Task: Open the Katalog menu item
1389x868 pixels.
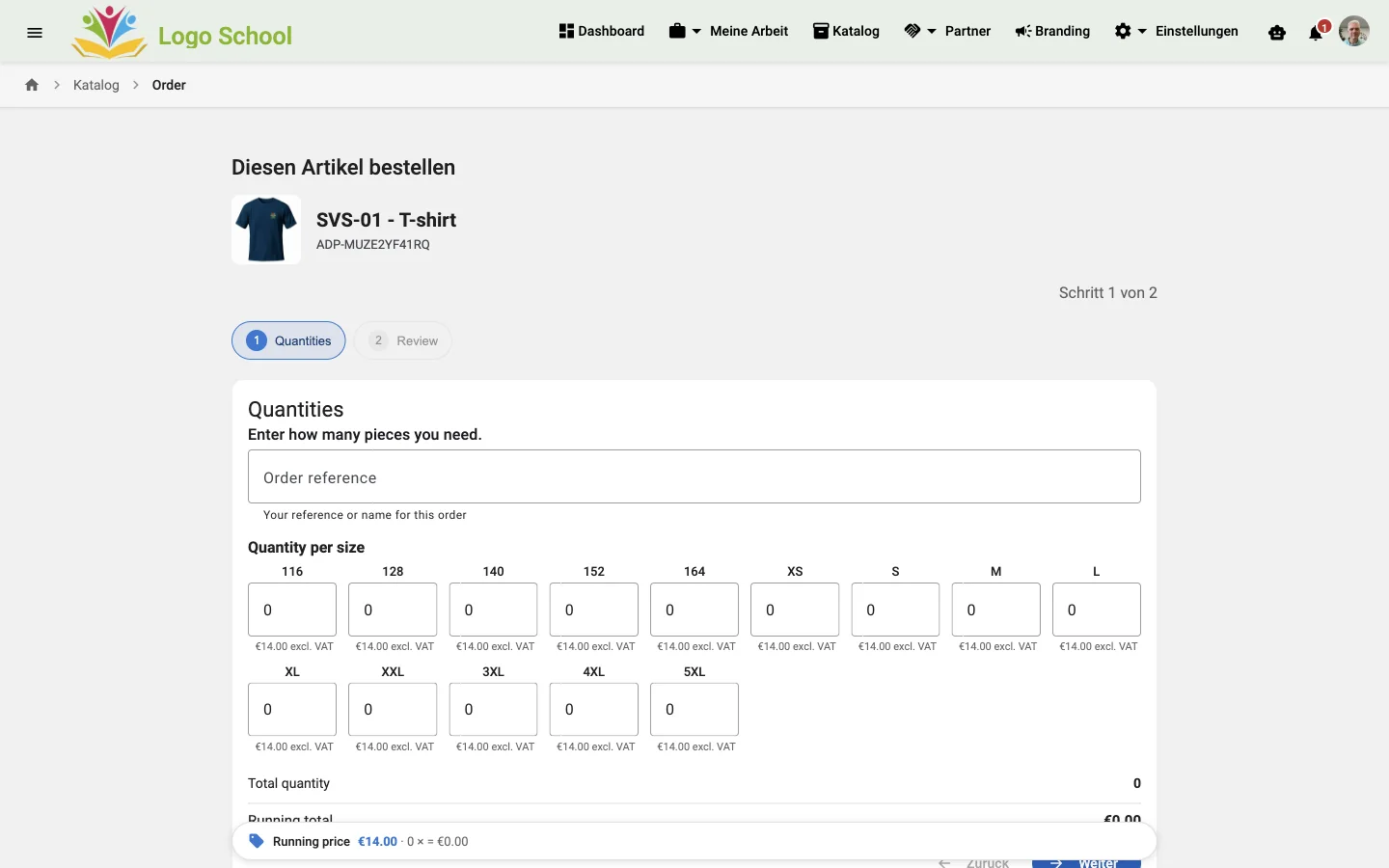Action: click(x=846, y=31)
